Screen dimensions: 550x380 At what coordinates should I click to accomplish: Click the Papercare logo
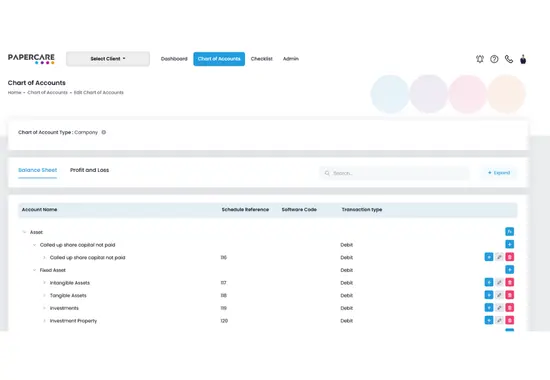[31, 59]
